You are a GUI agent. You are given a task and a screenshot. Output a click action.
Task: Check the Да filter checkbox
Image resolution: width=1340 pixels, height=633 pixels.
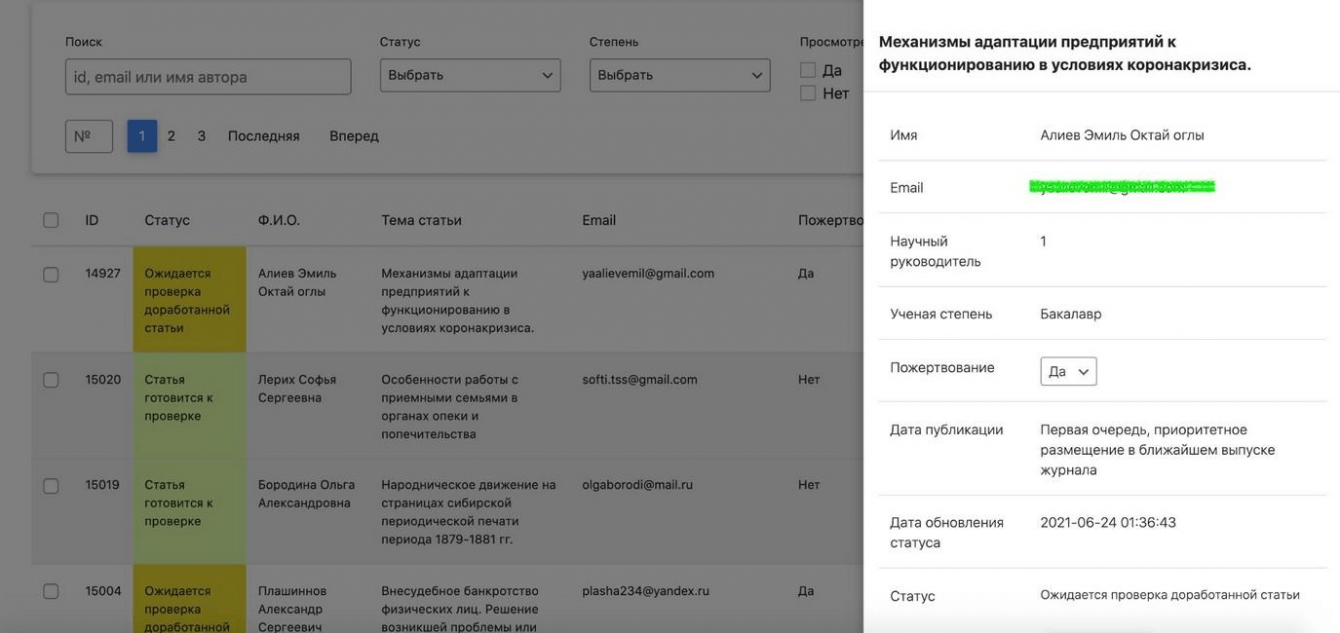point(808,71)
